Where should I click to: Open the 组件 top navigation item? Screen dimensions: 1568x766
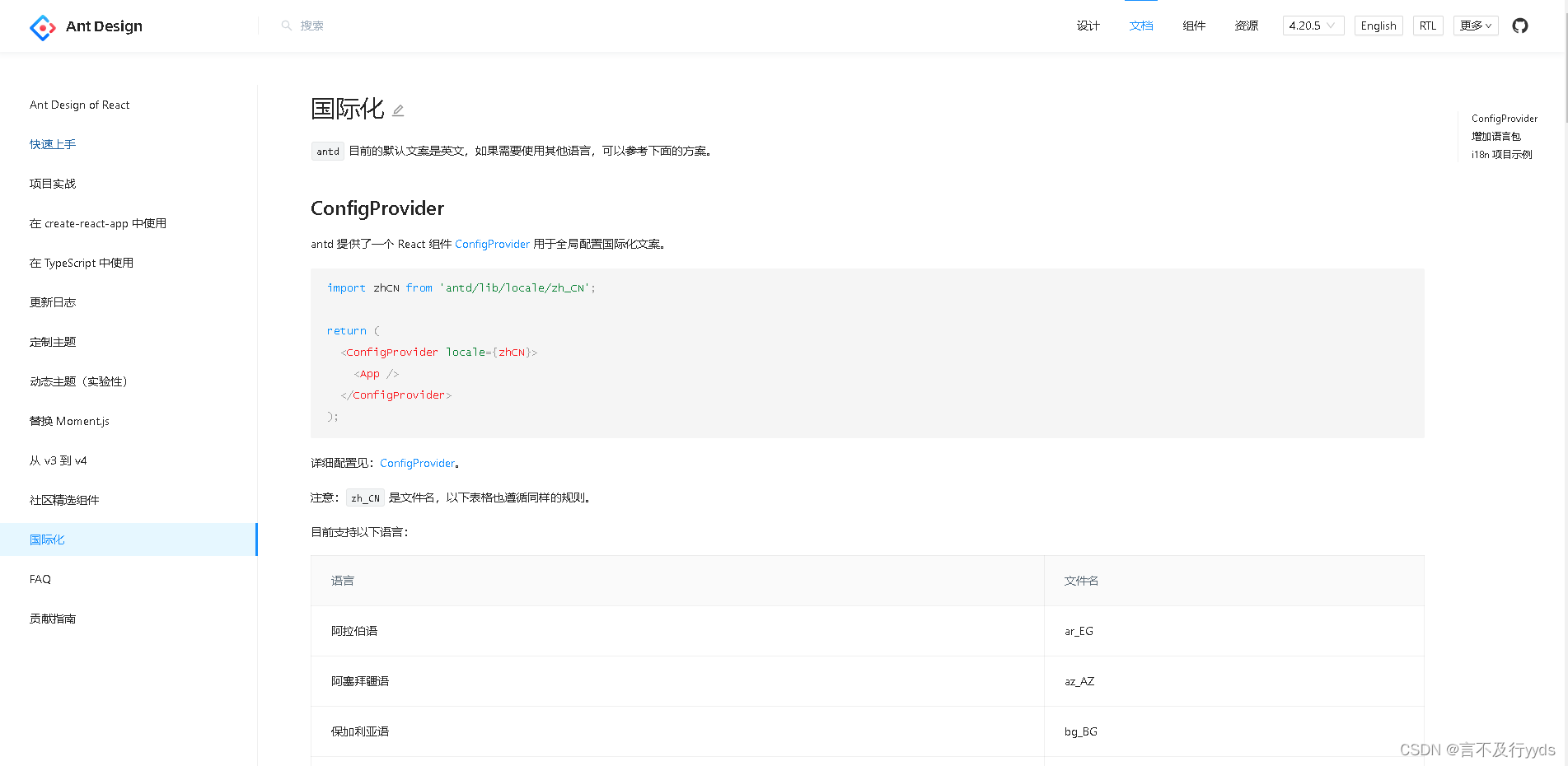1194,26
